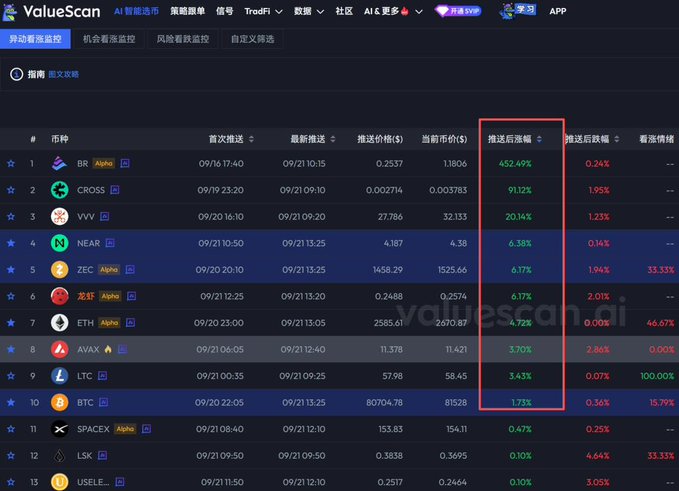Click the 100.00% sentiment in LTC row
The width and height of the screenshot is (679, 491).
657,376
